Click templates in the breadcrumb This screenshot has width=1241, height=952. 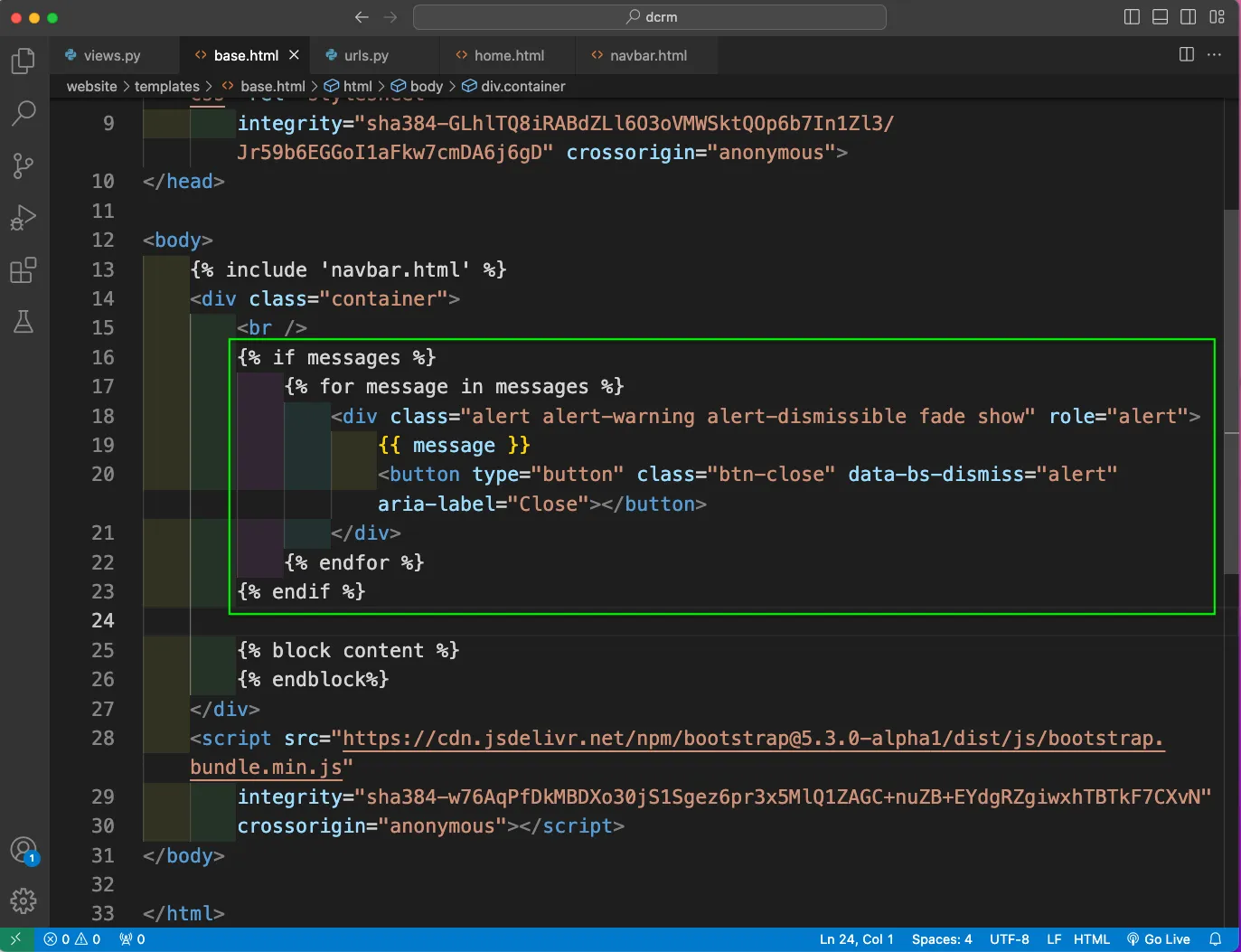coord(167,87)
